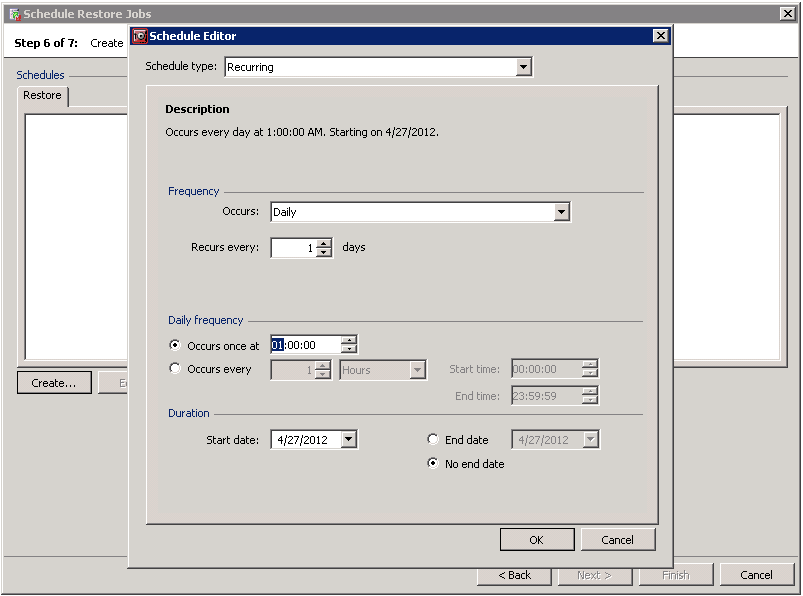Open the Schedule type dropdown

coord(523,67)
